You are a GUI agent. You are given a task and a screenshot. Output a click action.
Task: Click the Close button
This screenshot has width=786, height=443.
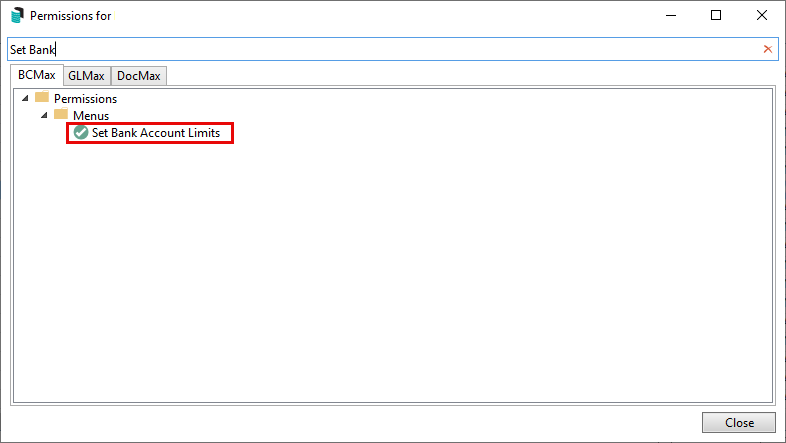pyautogui.click(x=739, y=422)
